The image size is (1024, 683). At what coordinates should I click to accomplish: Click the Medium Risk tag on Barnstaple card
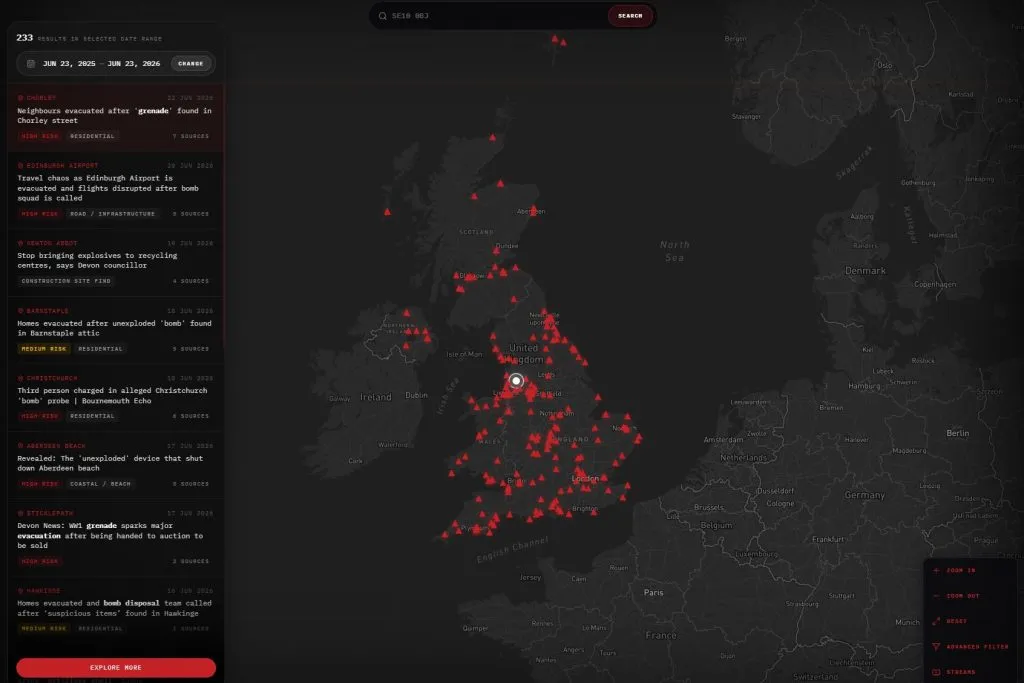coord(44,349)
